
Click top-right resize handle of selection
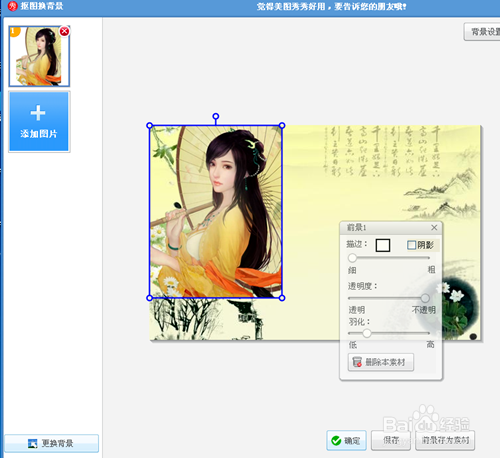pyautogui.click(x=282, y=126)
